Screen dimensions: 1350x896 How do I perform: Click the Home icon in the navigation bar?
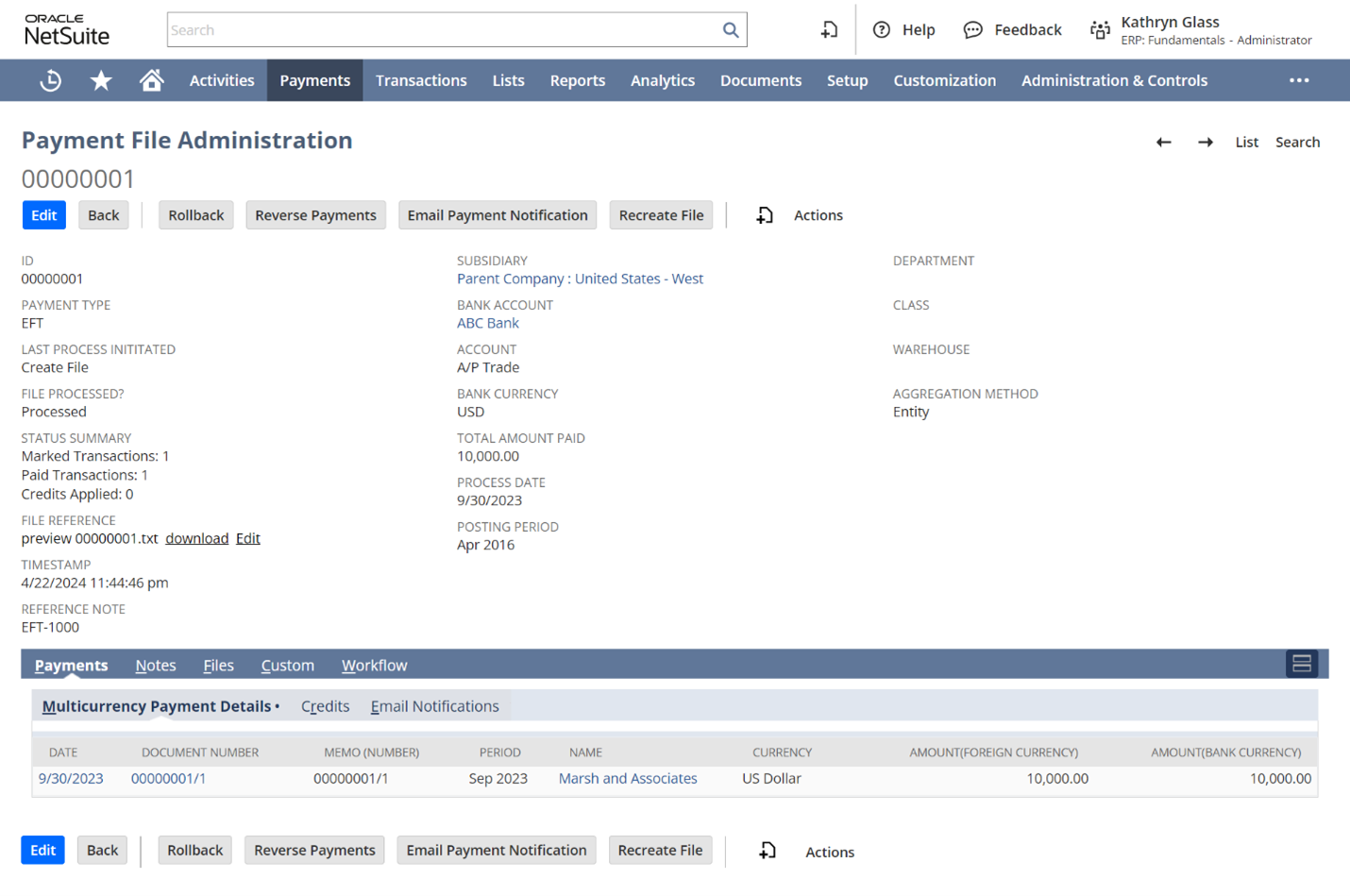pyautogui.click(x=151, y=80)
